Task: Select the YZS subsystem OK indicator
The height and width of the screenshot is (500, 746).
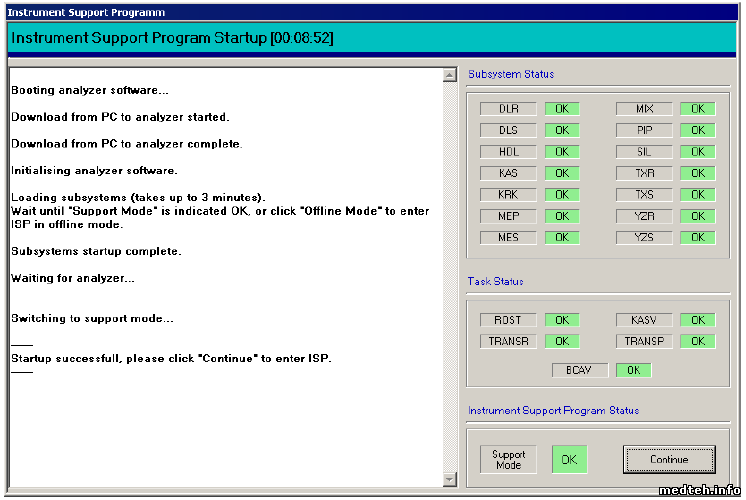Action: click(x=697, y=238)
